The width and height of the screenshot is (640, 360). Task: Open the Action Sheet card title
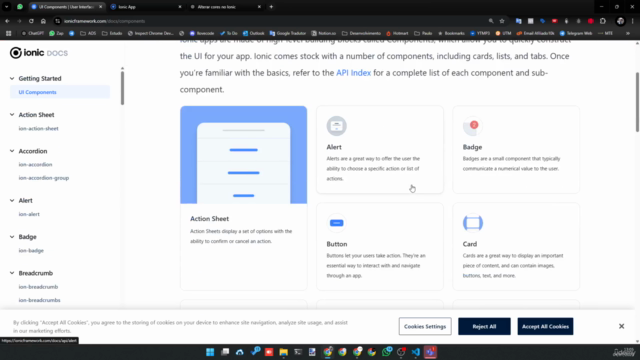click(209, 219)
